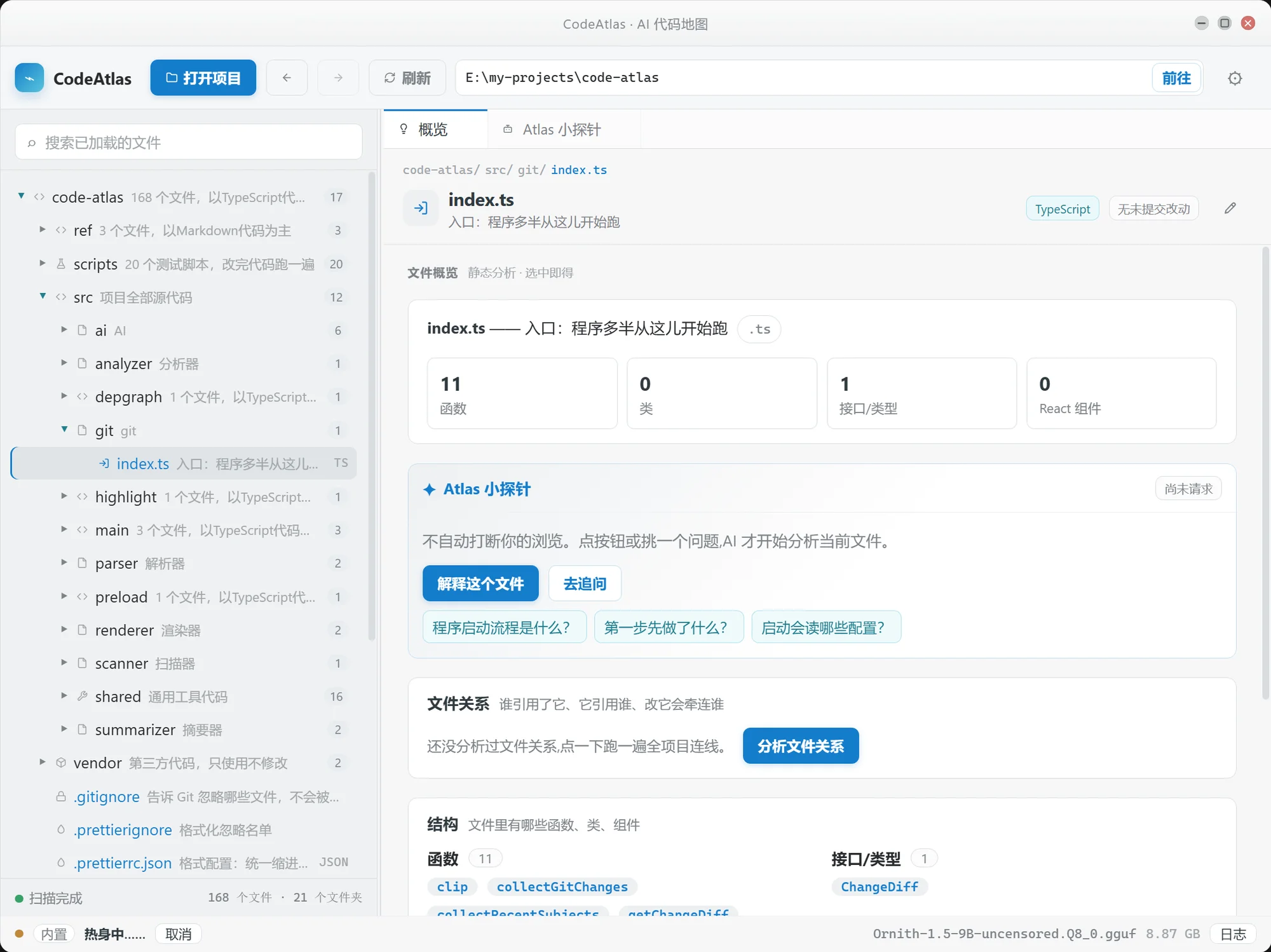Click the 尚未请求 status badge
The image size is (1271, 952).
1188,489
